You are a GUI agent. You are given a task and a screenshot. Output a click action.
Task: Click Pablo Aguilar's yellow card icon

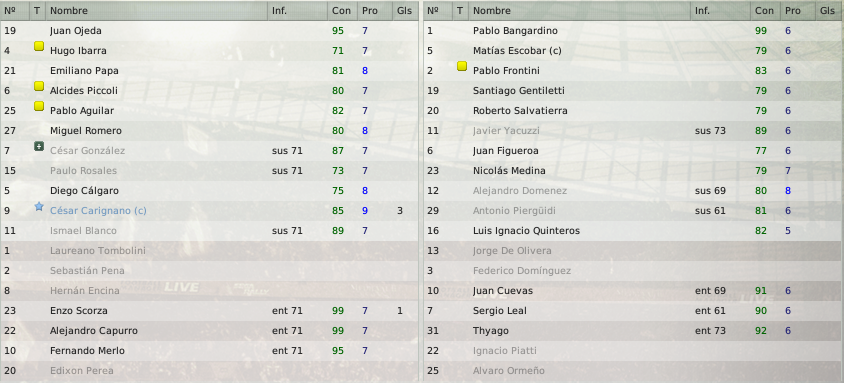tap(39, 106)
